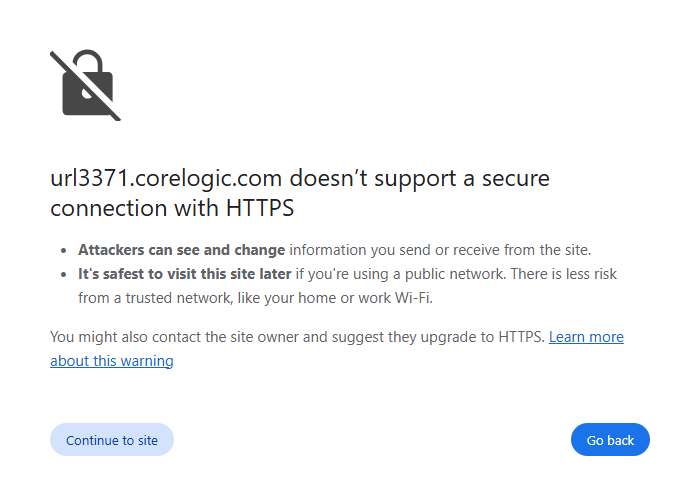
Task: Click the 'connection with HTTPS' heading line
Action: tap(172, 208)
